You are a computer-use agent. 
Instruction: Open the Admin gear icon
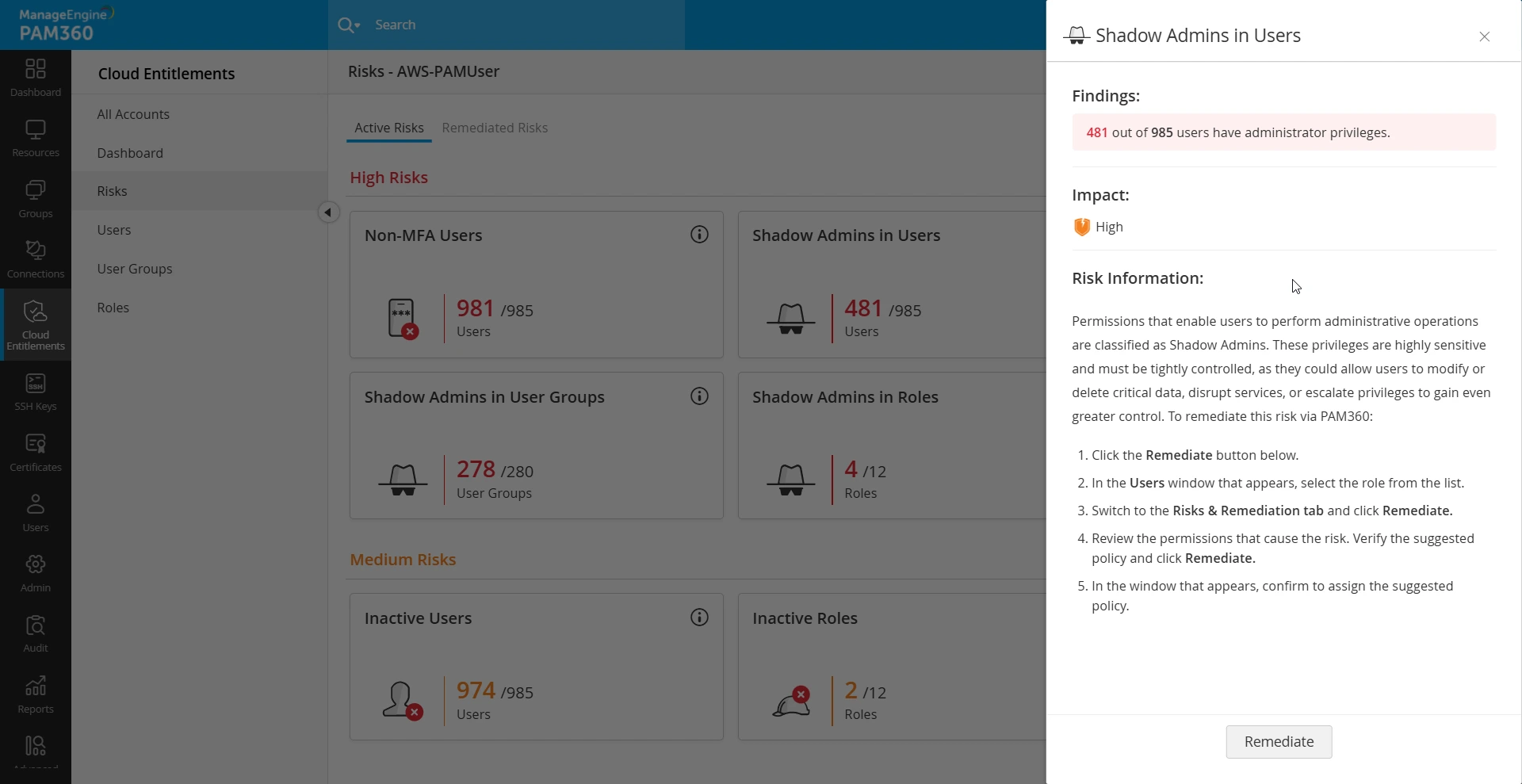pyautogui.click(x=36, y=573)
